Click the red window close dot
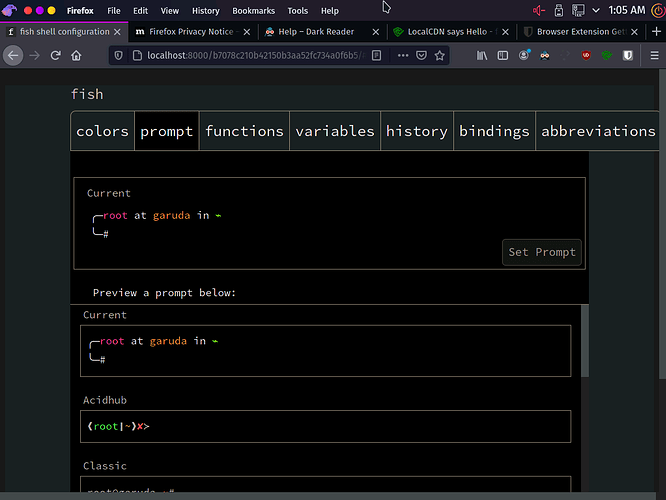Screen dimensions: 666x500 tap(28, 11)
